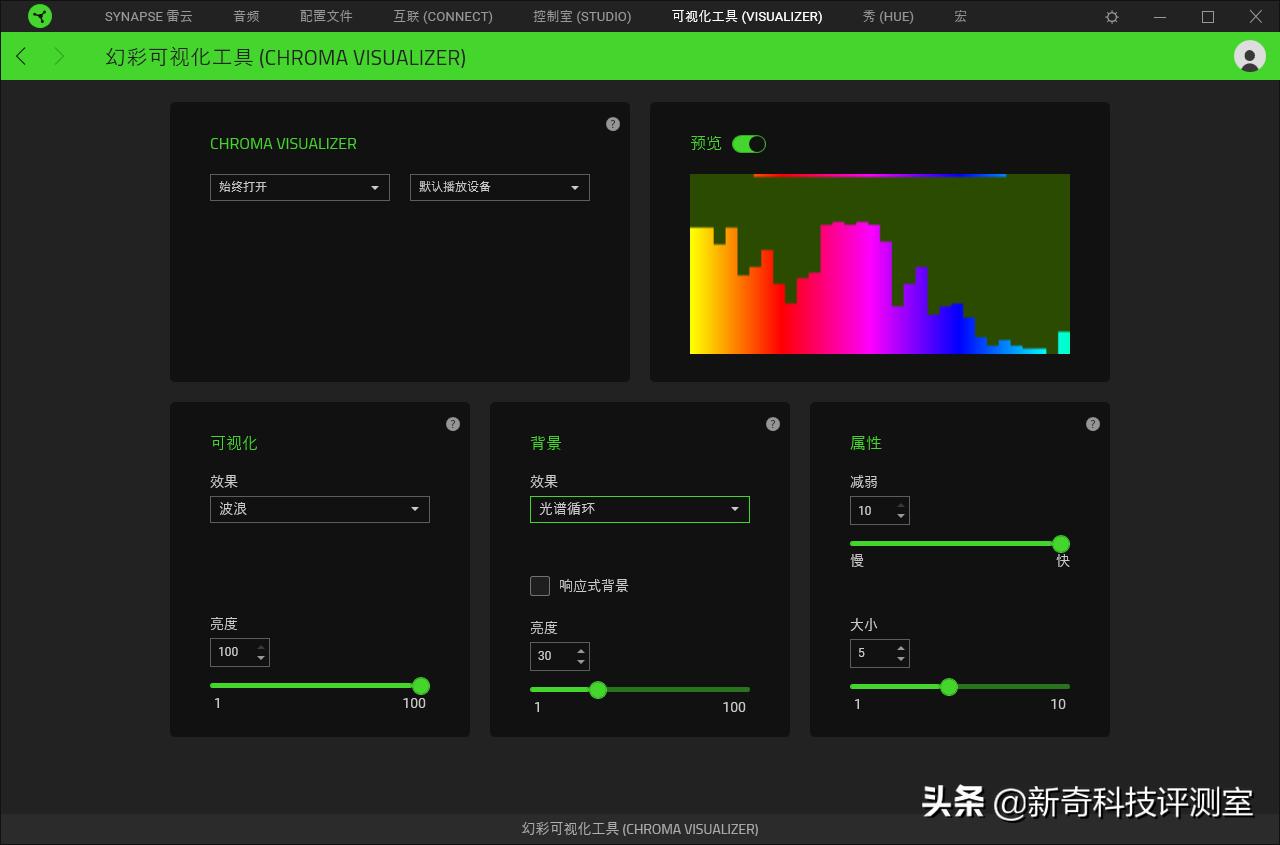This screenshot has height=845, width=1280.
Task: Open the user profile icon
Action: pyautogui.click(x=1249, y=57)
